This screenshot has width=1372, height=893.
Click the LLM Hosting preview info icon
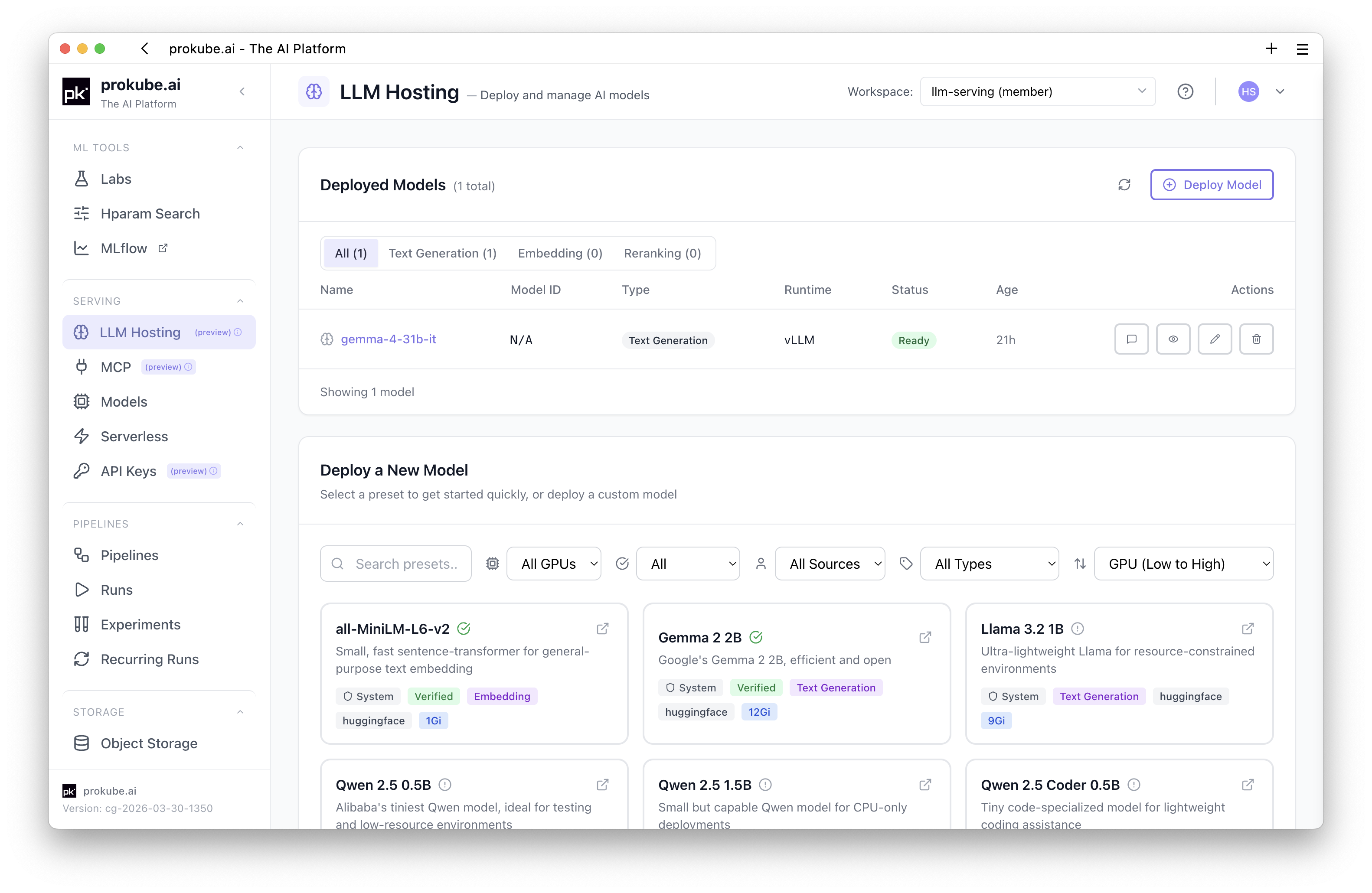(x=238, y=332)
